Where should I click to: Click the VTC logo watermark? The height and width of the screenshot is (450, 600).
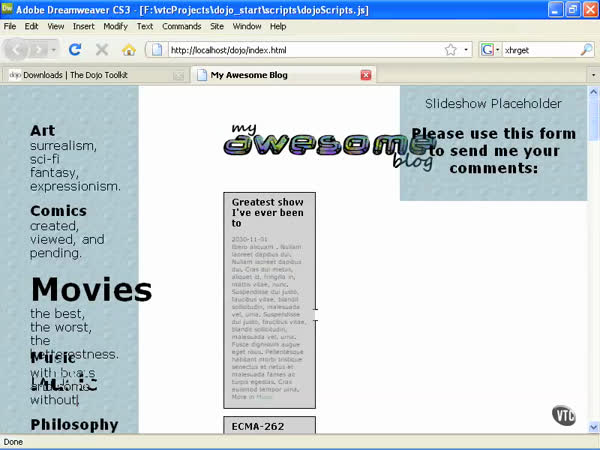pos(565,416)
